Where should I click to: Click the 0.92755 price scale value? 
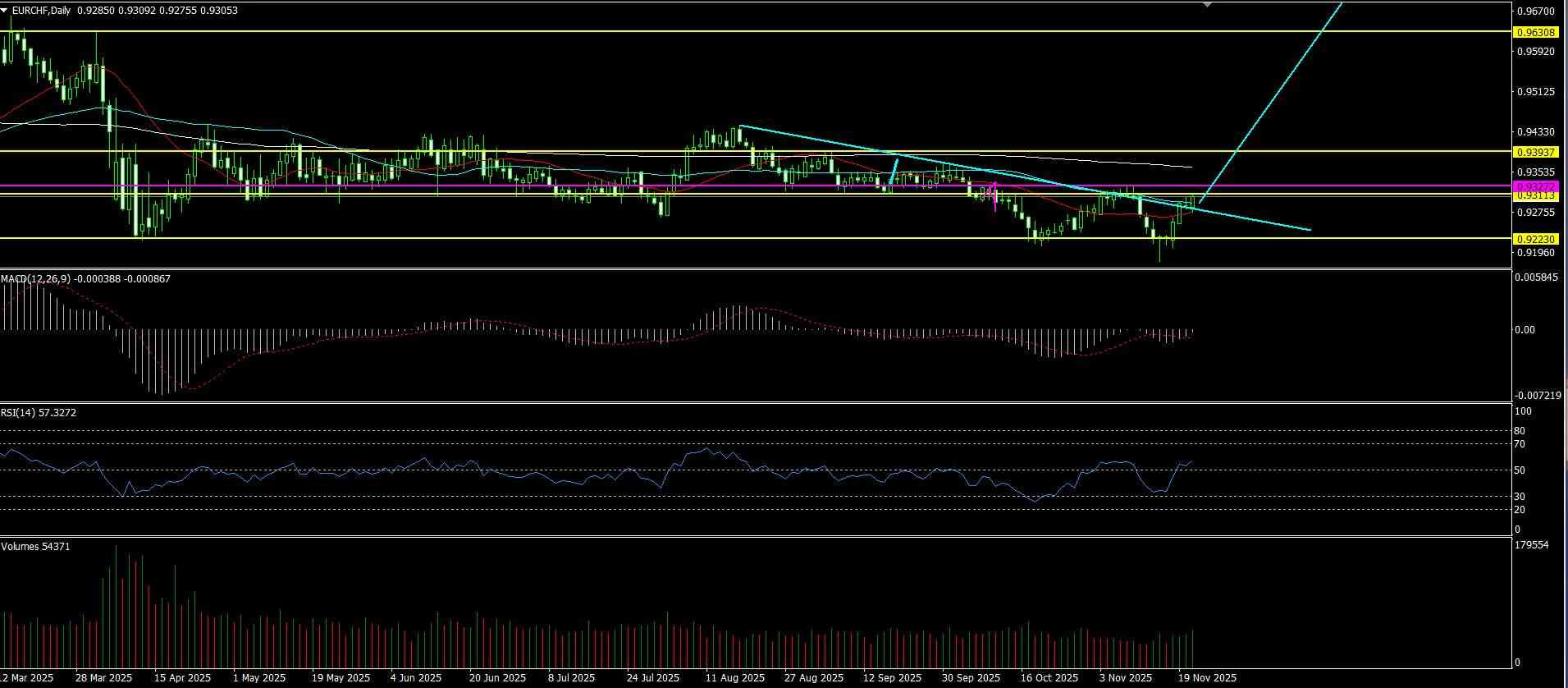[x=1536, y=213]
